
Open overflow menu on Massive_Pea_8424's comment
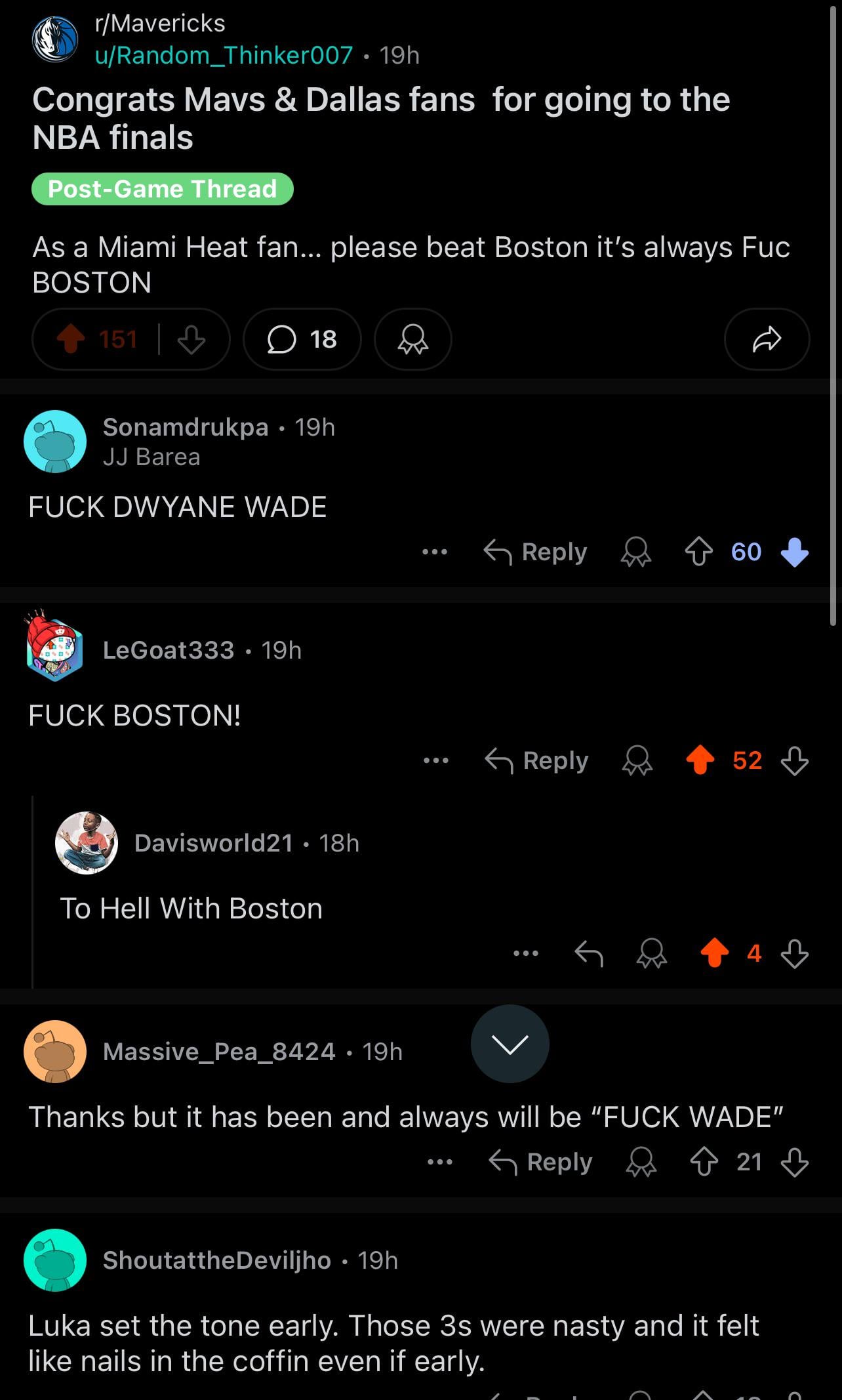tap(440, 1162)
